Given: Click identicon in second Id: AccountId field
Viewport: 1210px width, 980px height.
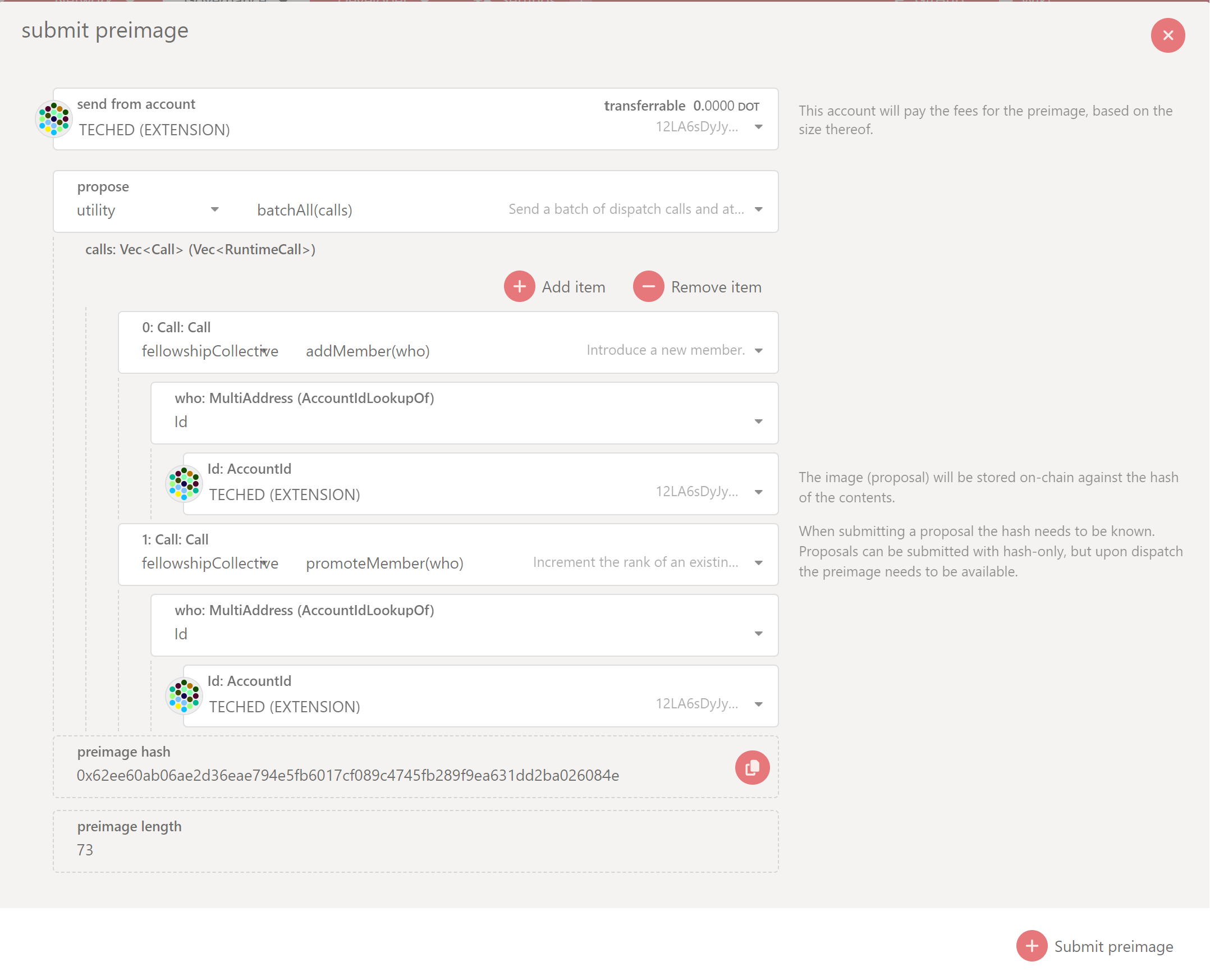Looking at the screenshot, I should click(184, 695).
